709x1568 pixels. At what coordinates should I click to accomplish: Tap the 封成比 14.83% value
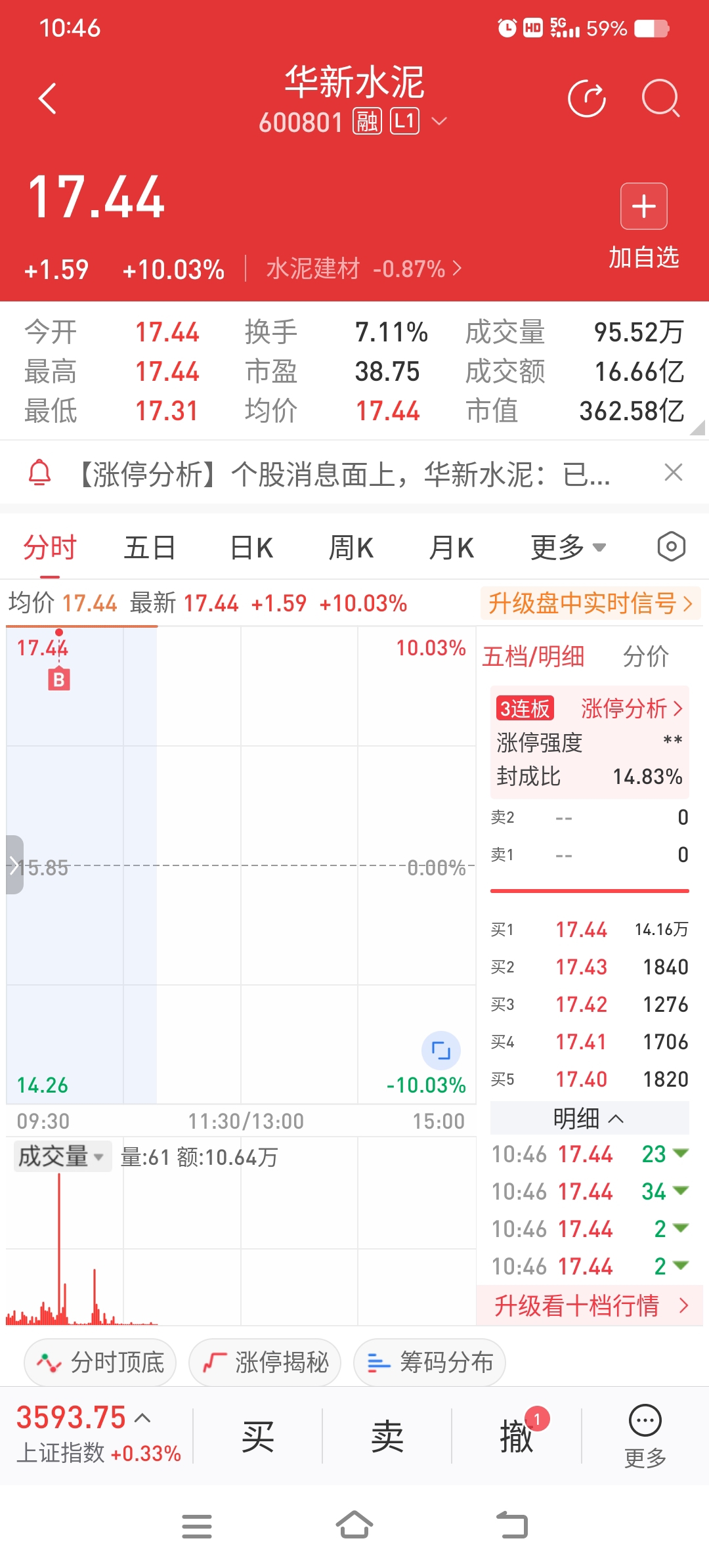(647, 777)
